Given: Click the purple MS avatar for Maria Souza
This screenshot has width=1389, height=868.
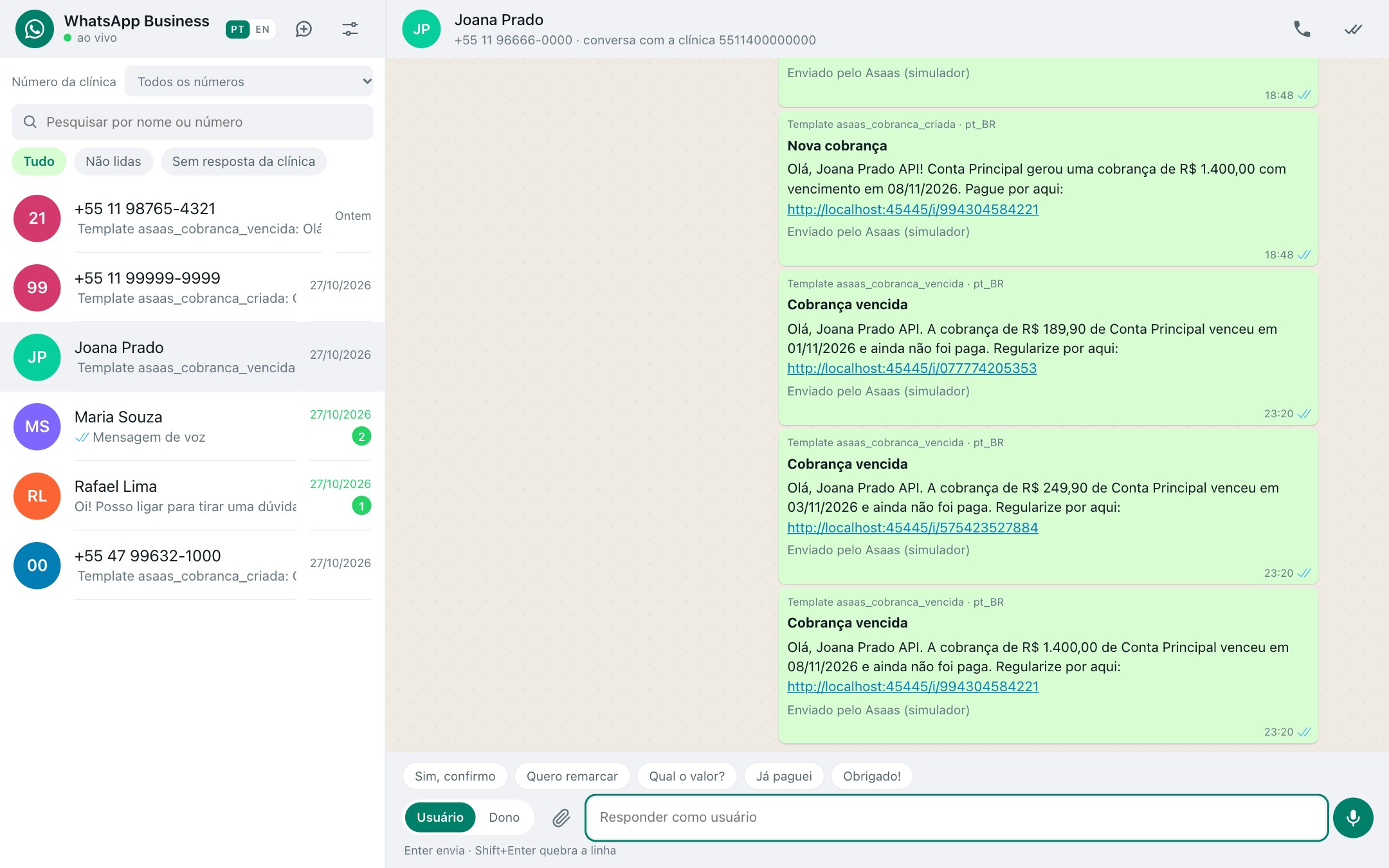Looking at the screenshot, I should coord(37,426).
